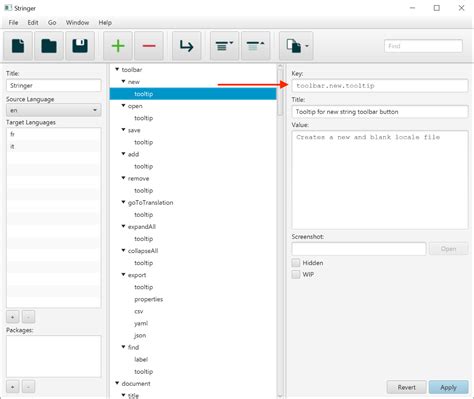Collapse the remove tree node
474x399 pixels.
tap(123, 178)
